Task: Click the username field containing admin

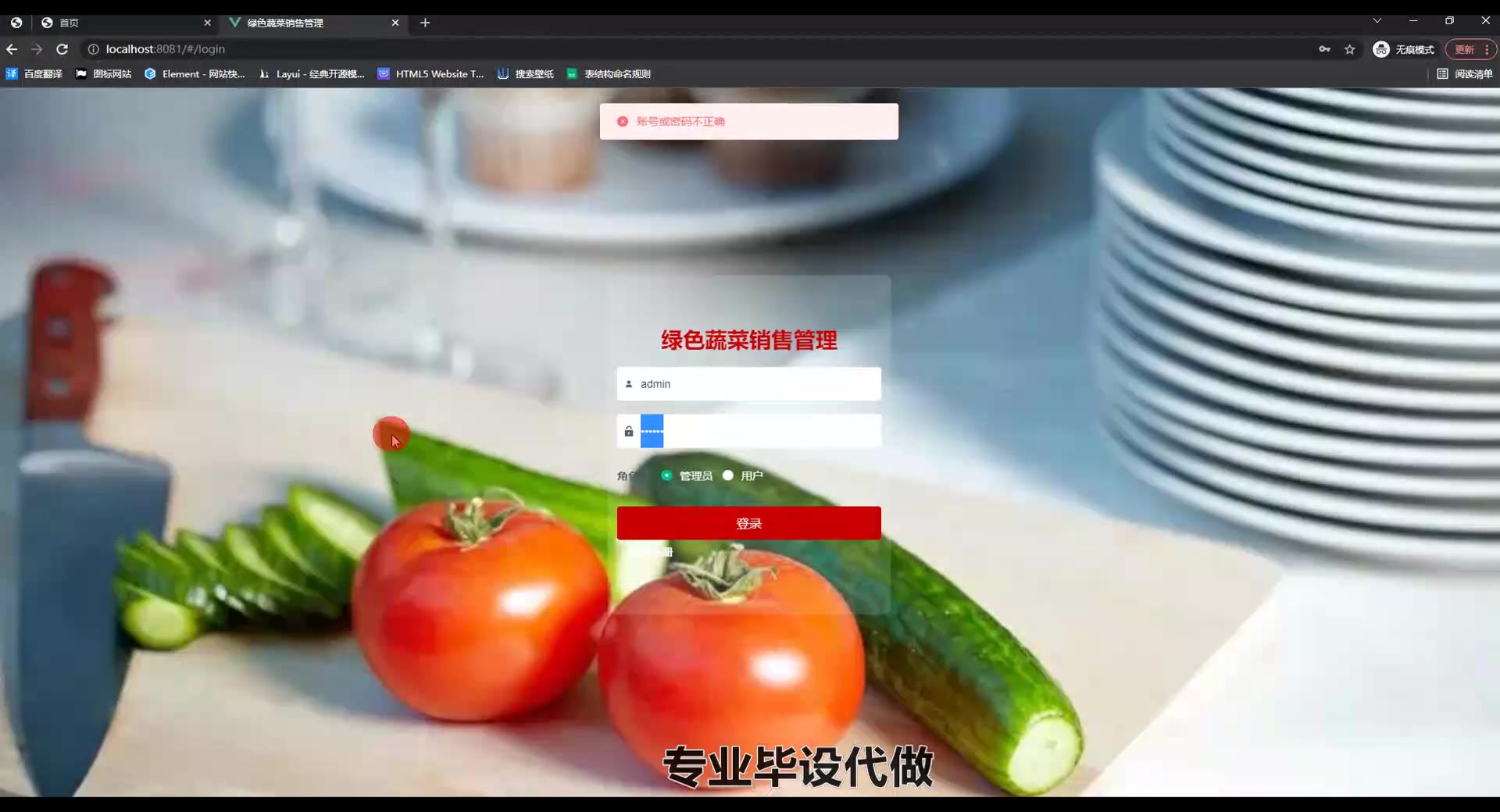Action: 749,384
